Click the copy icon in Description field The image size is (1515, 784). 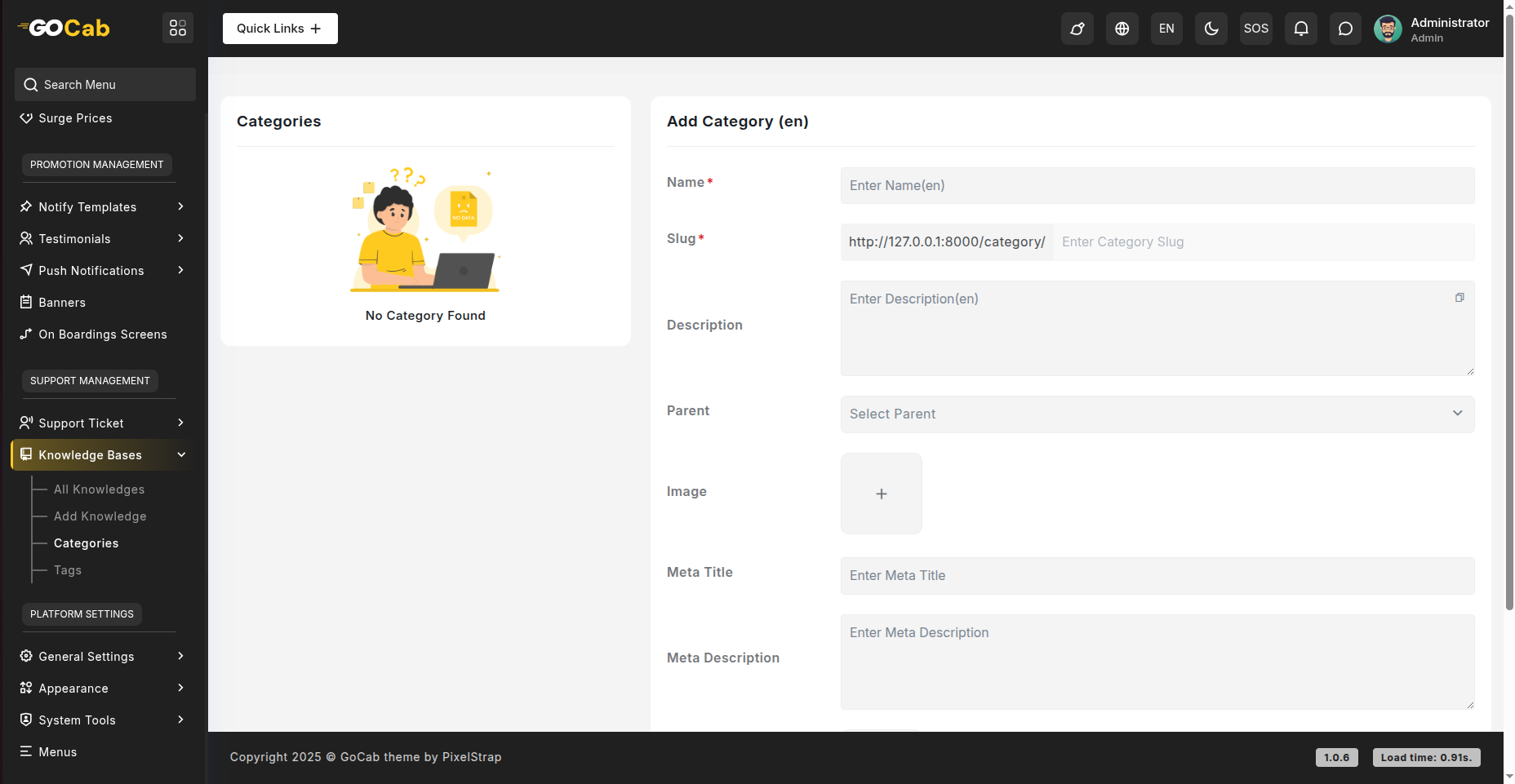click(x=1459, y=298)
